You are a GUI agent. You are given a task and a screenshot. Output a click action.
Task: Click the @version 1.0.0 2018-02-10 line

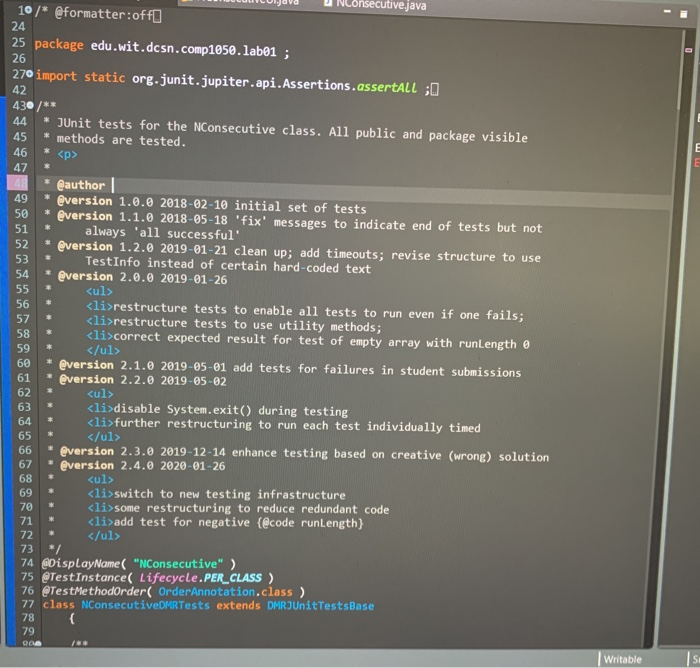[211, 205]
